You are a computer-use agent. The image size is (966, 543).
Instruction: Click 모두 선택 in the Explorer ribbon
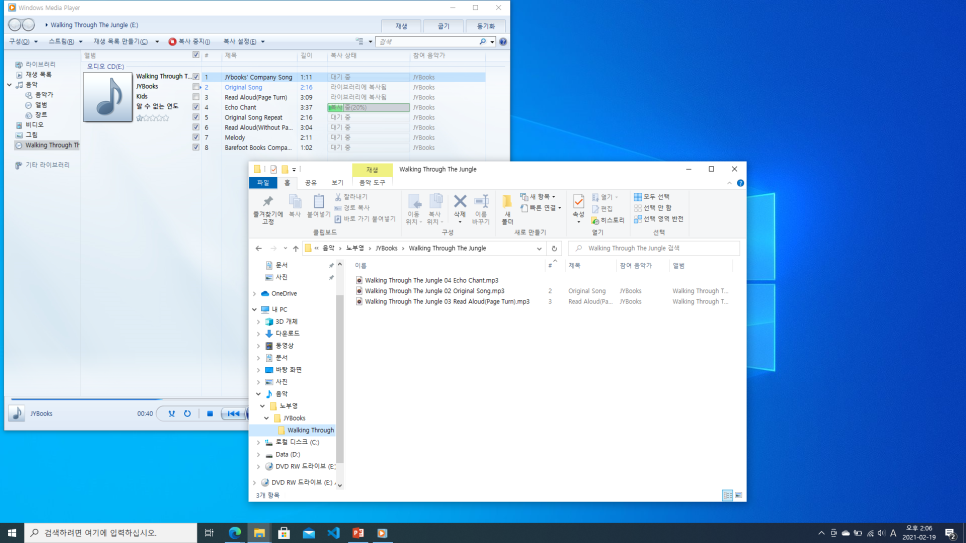652,197
